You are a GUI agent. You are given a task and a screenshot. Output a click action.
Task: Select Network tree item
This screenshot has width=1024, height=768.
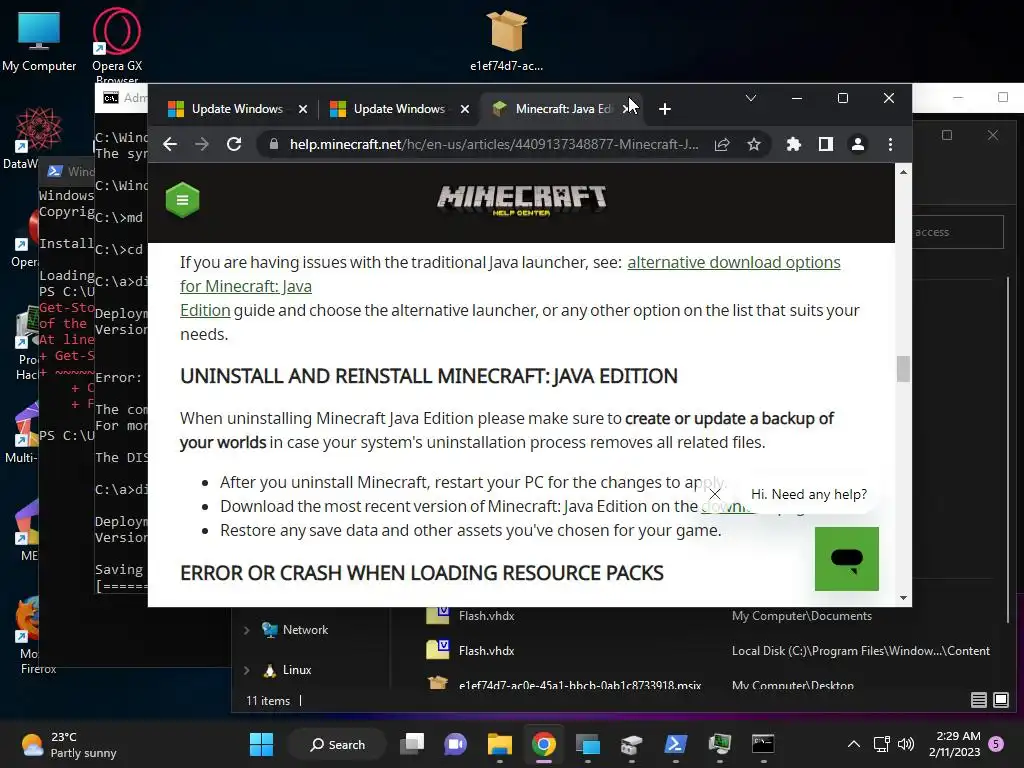[305, 630]
